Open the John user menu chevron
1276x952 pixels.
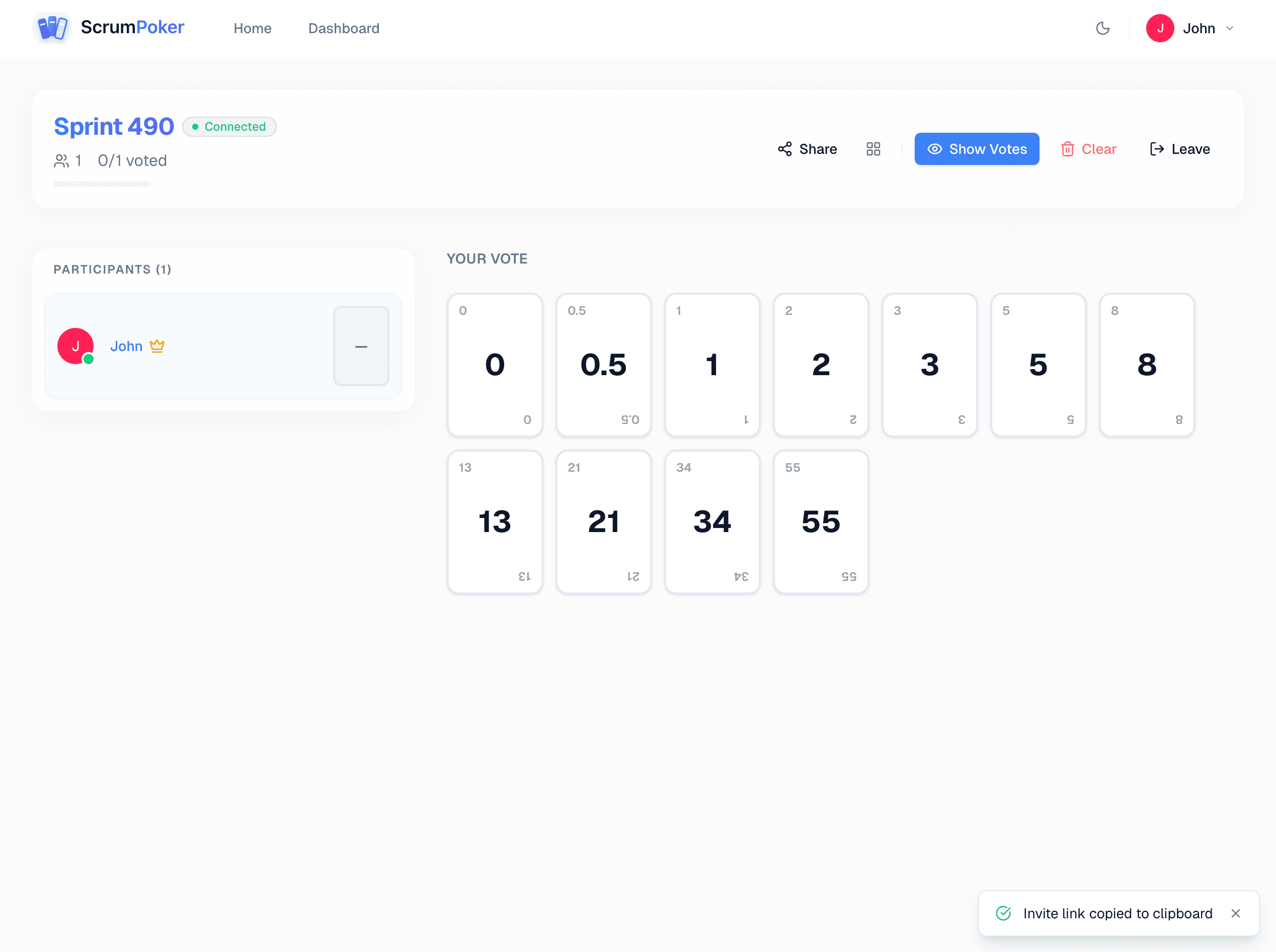[1229, 28]
